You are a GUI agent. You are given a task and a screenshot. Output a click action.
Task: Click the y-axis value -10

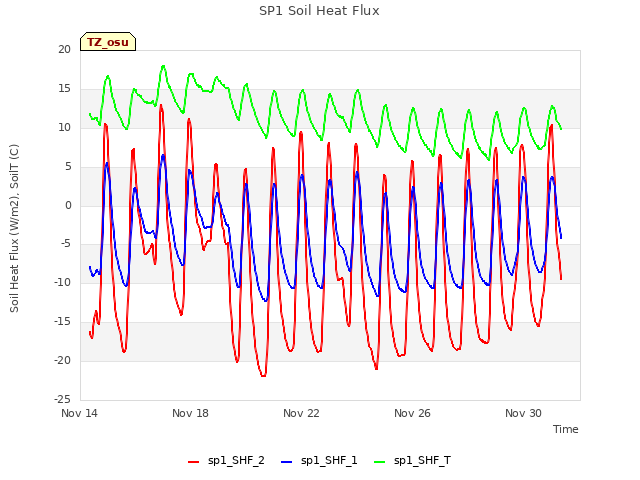pyautogui.click(x=62, y=282)
